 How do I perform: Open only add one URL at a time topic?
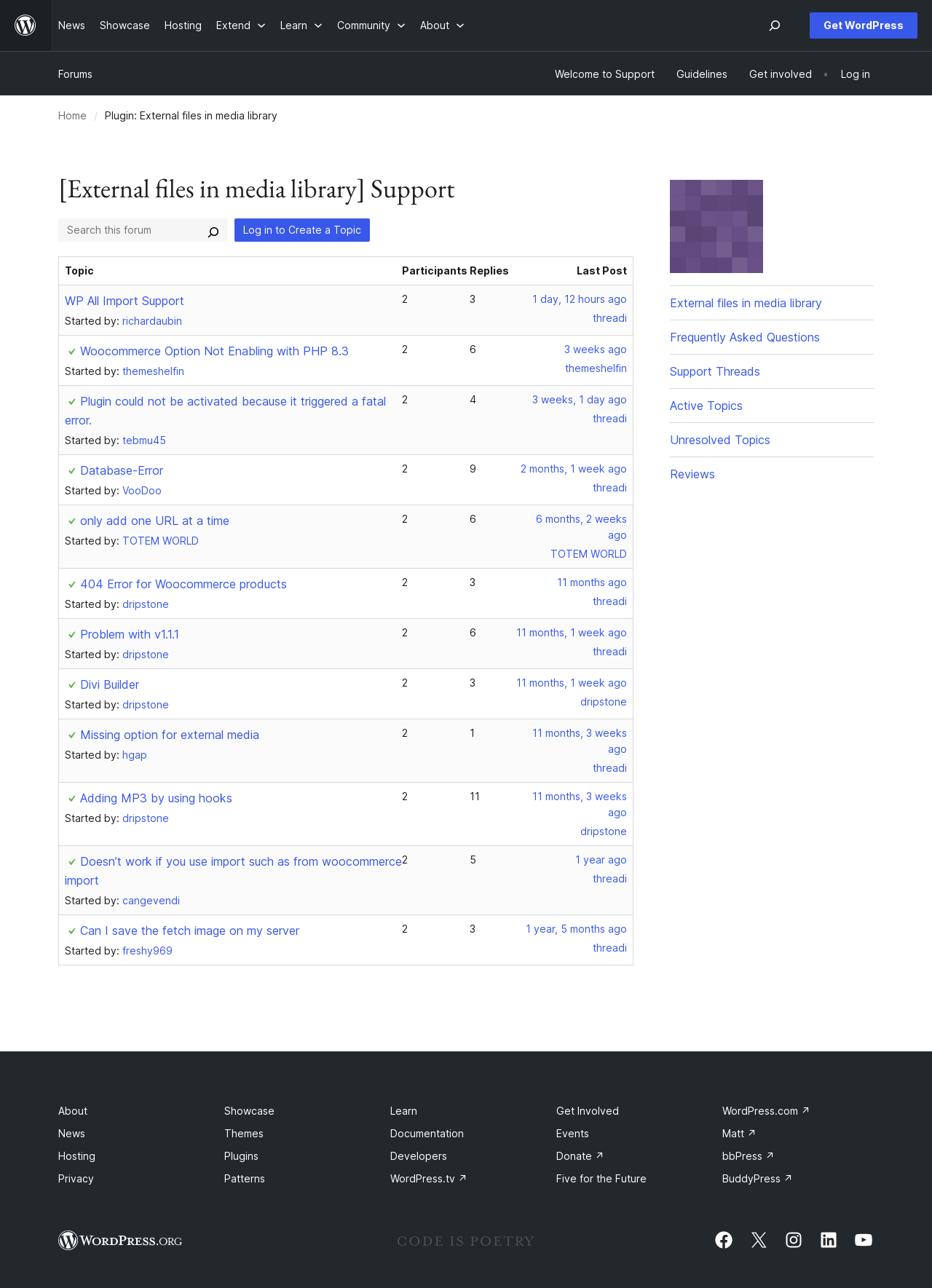pos(154,521)
